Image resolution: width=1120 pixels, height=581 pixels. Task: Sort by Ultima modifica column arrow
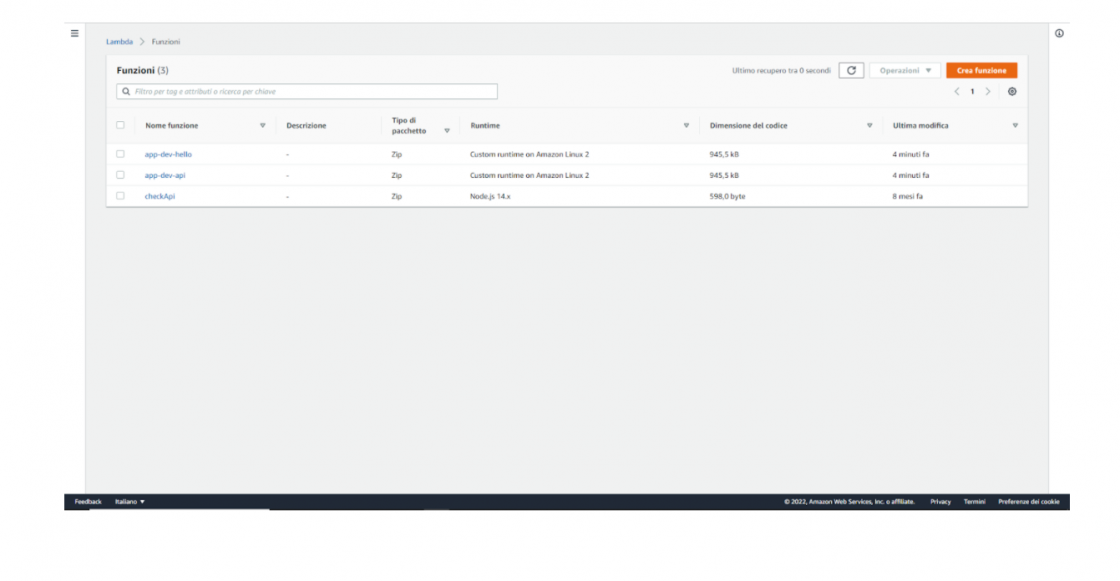tap(1015, 126)
